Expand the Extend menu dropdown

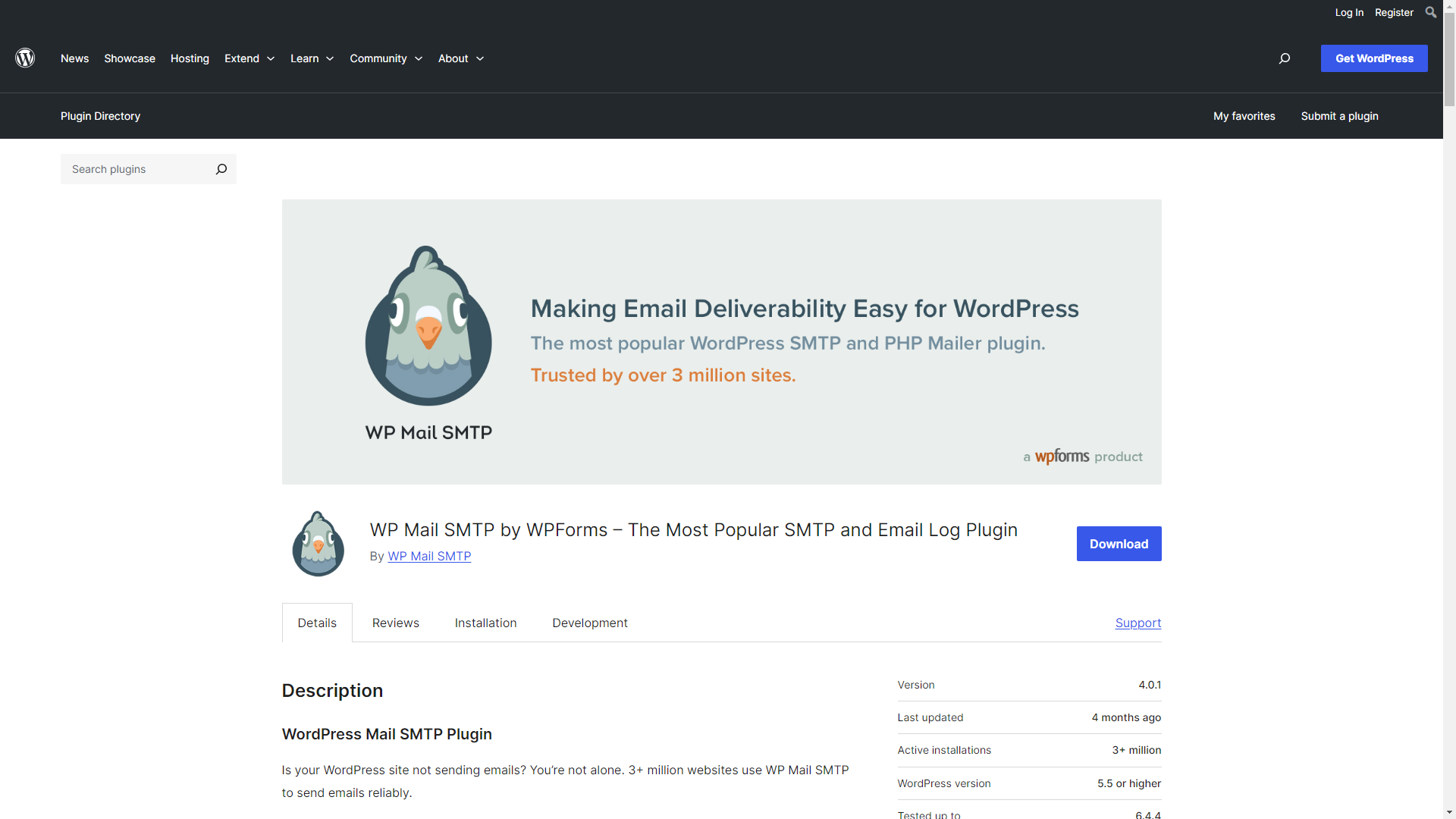[249, 58]
